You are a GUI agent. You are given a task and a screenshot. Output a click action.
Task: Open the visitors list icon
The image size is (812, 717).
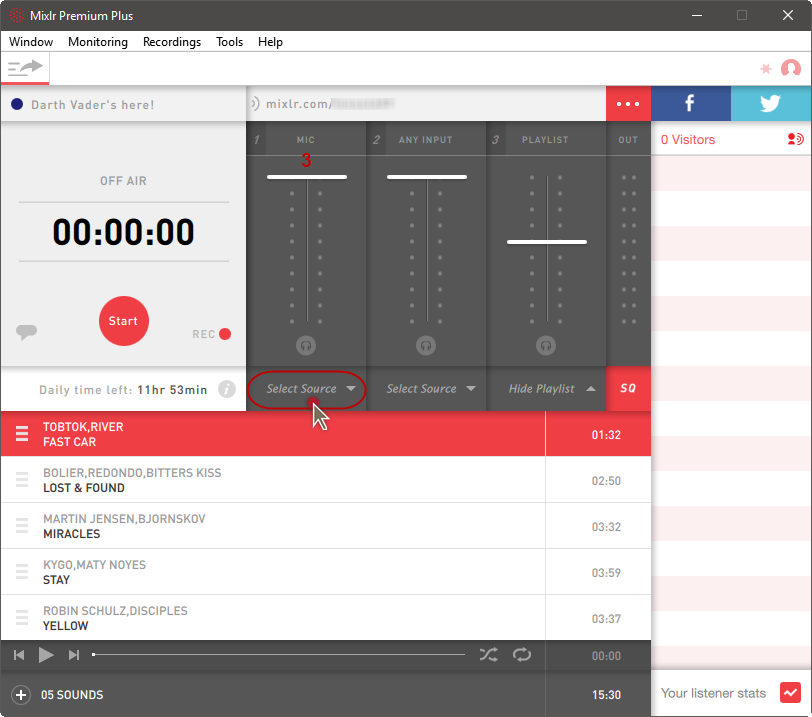(795, 139)
